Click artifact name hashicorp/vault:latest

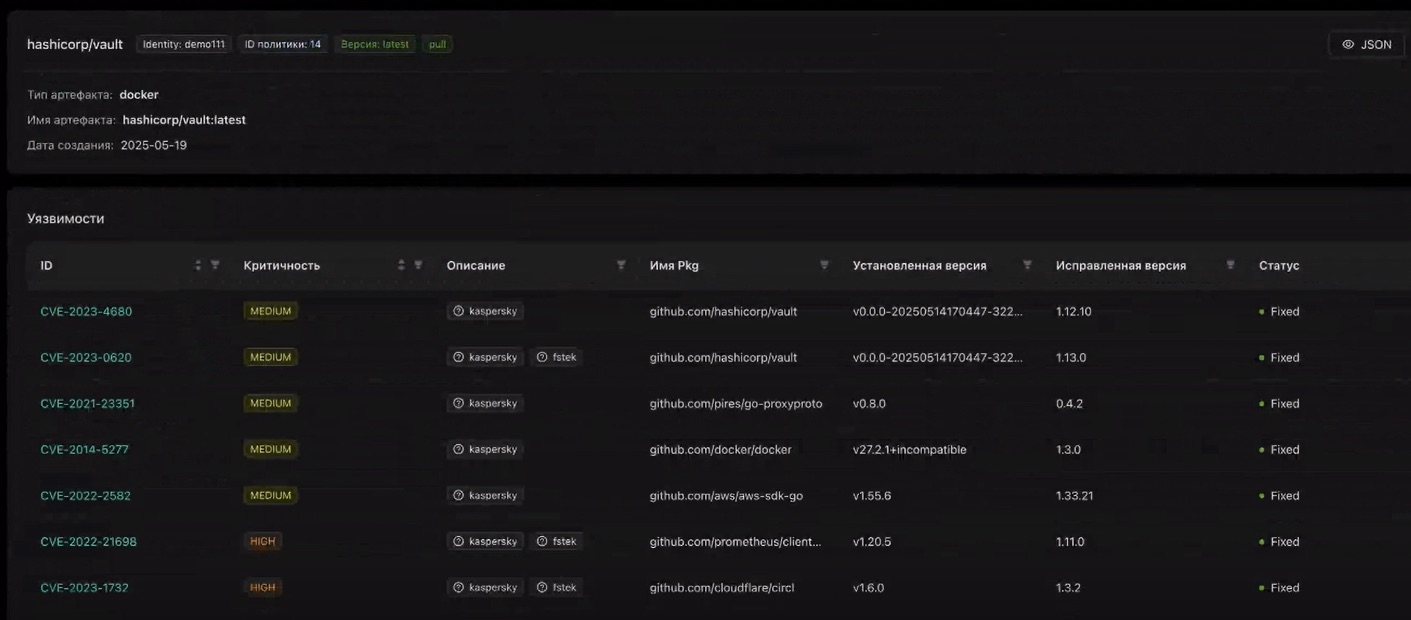point(184,120)
